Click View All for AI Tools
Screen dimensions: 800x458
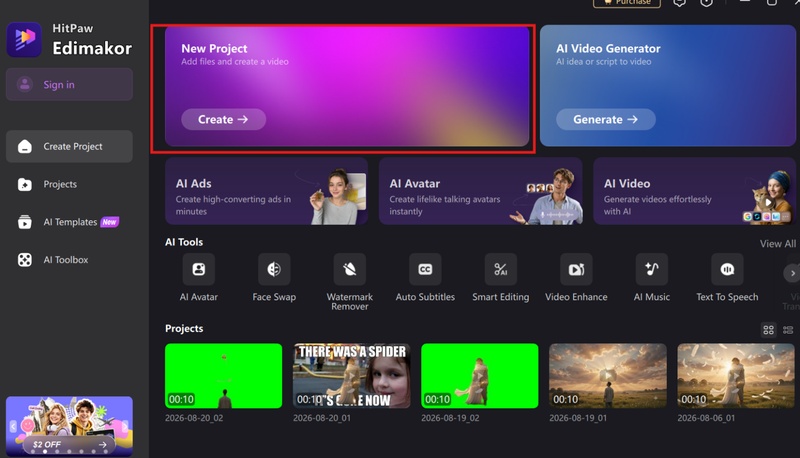coord(777,244)
